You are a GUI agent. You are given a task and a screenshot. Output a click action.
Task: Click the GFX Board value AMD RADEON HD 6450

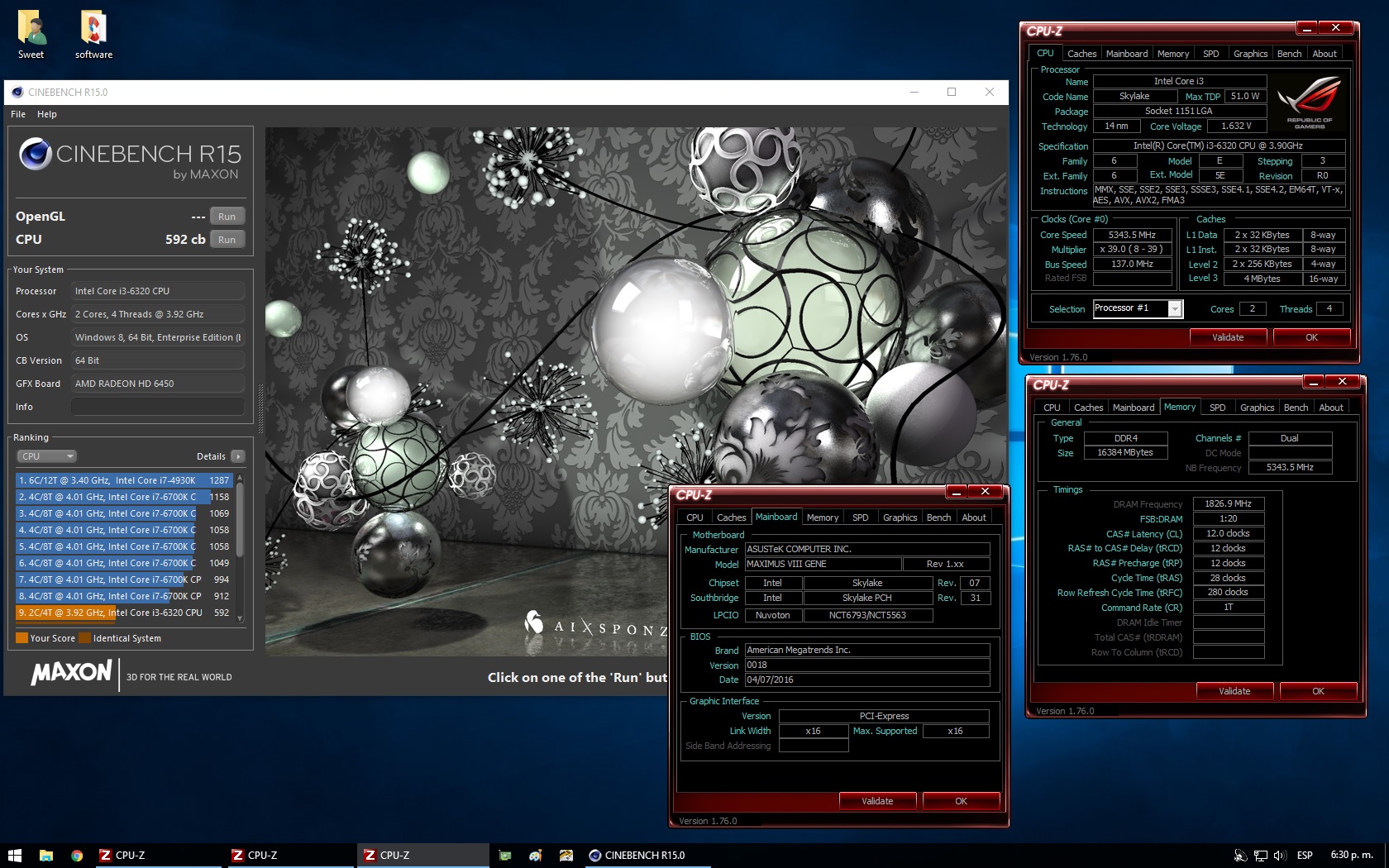click(x=157, y=384)
